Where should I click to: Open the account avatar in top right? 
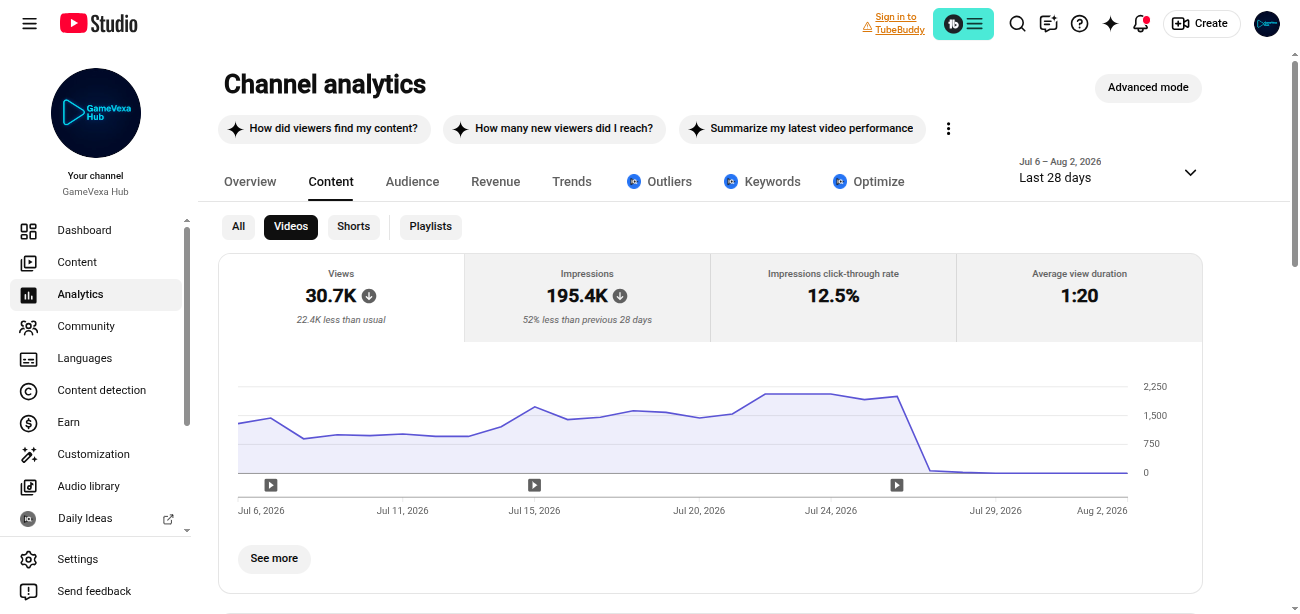pos(1267,24)
